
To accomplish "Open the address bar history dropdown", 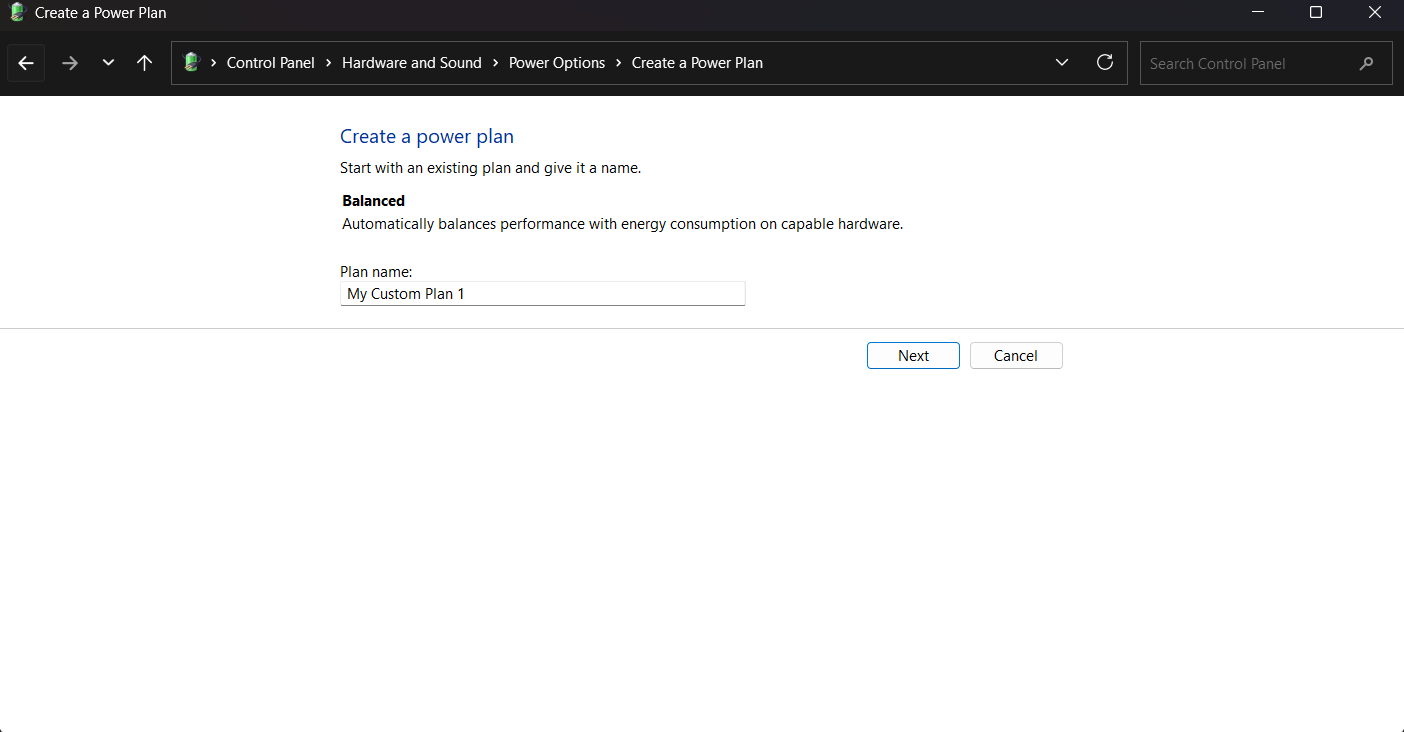I will [x=1062, y=62].
